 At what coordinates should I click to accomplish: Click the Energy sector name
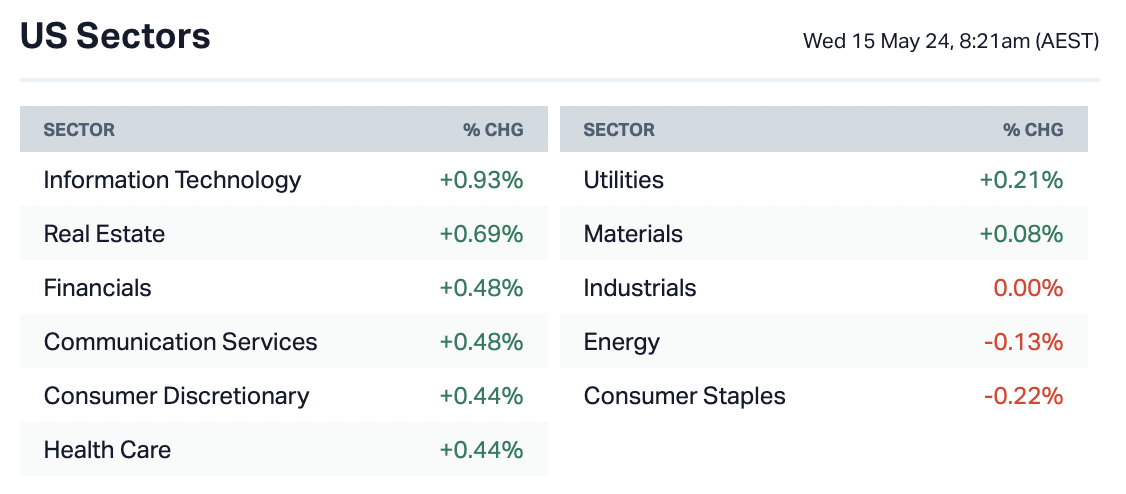(621, 342)
